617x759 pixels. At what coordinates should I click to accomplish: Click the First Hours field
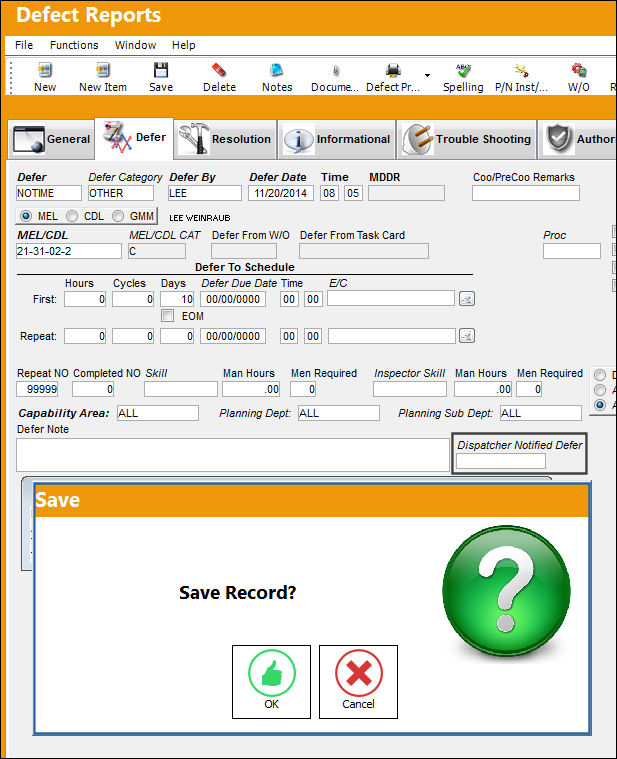point(85,299)
